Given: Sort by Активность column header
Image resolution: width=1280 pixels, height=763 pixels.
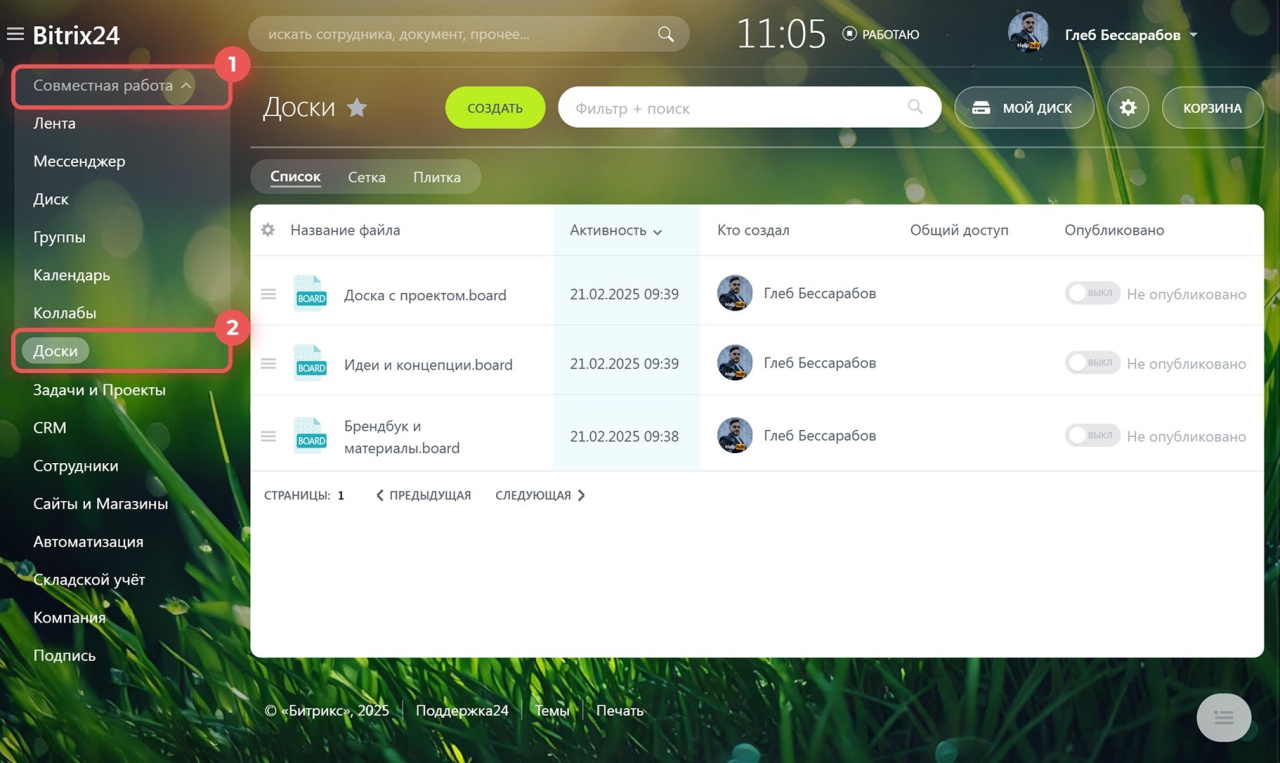Looking at the screenshot, I should pyautogui.click(x=616, y=230).
